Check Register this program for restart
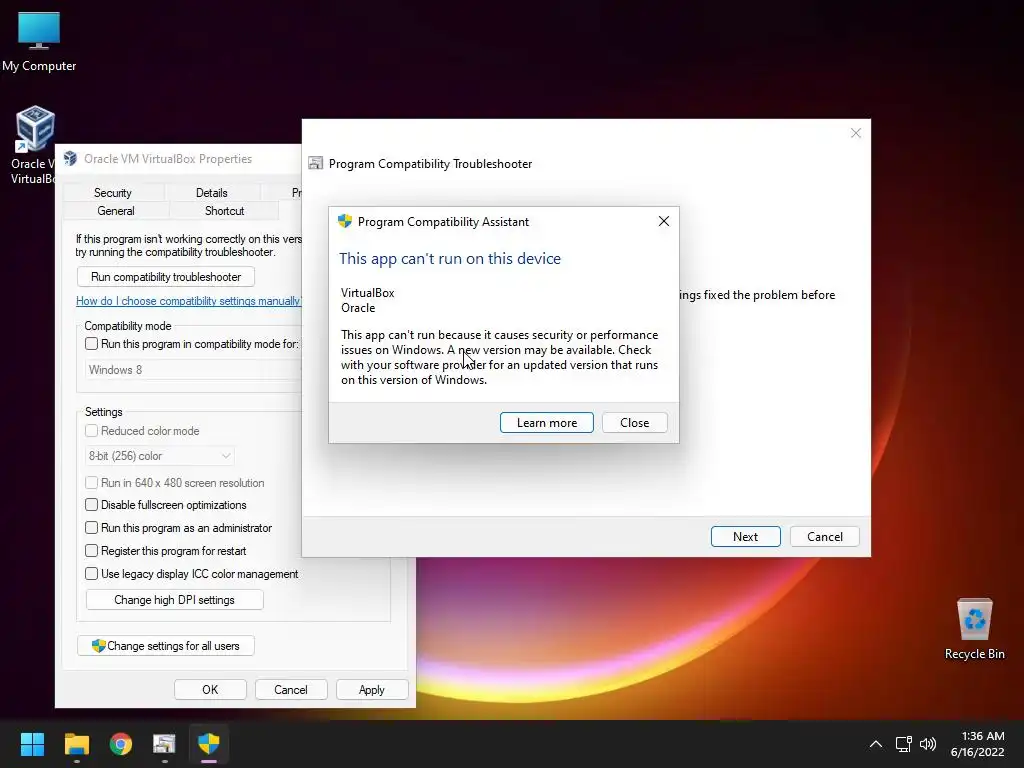 (91, 551)
